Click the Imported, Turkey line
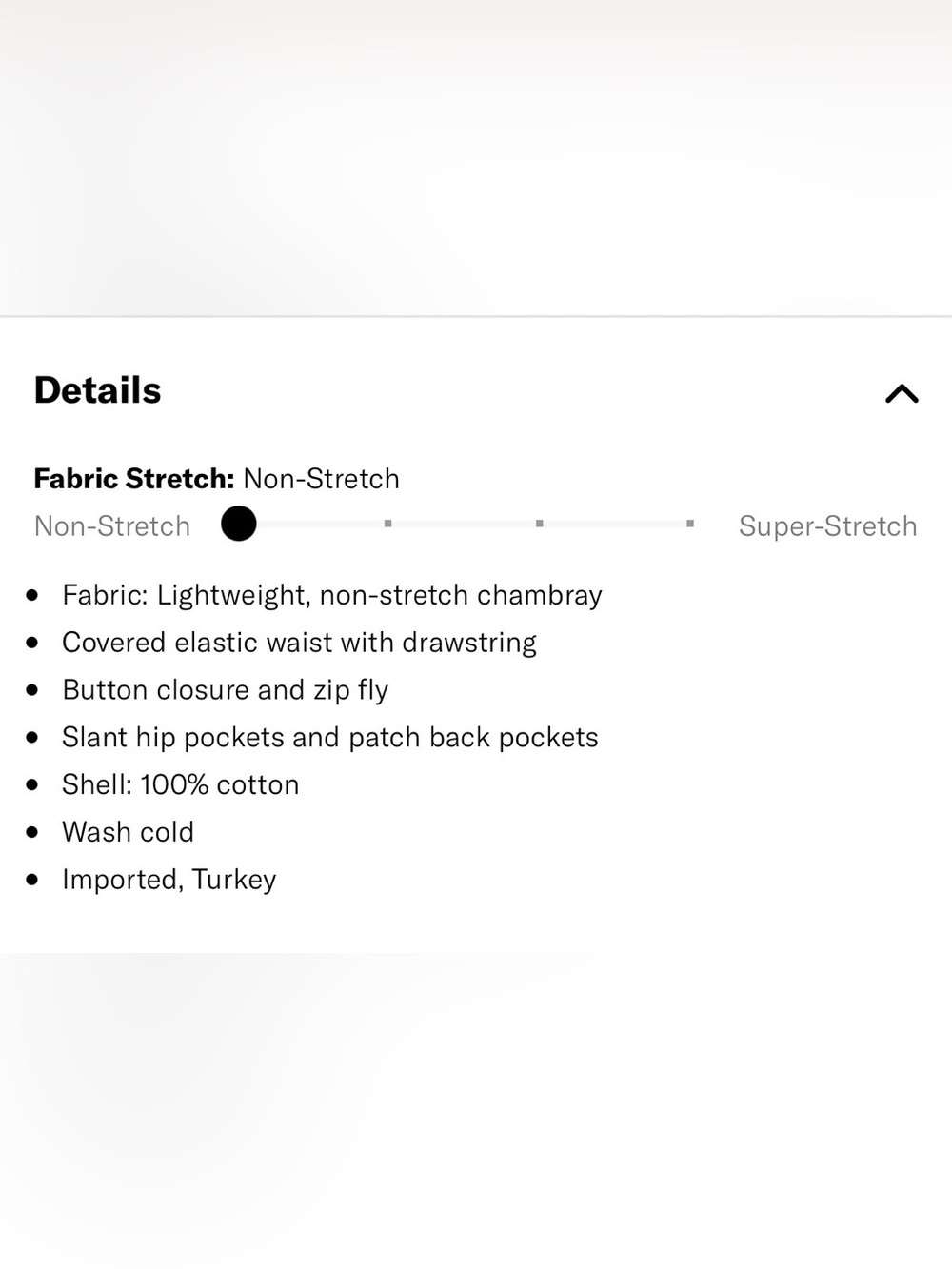 (x=169, y=880)
